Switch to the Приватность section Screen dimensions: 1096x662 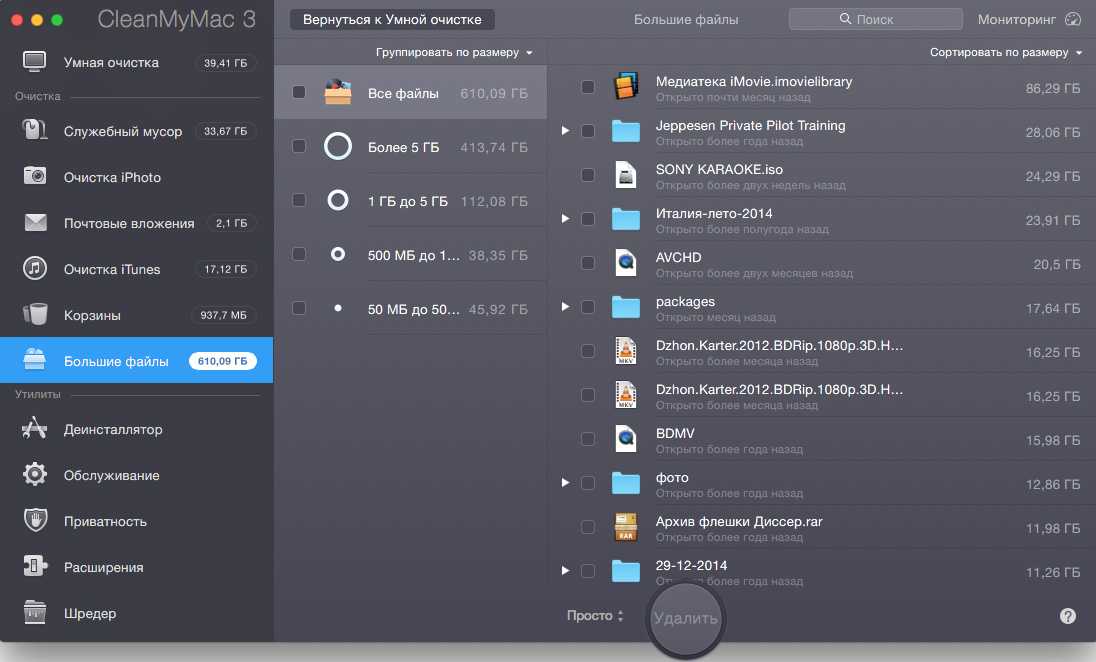105,521
